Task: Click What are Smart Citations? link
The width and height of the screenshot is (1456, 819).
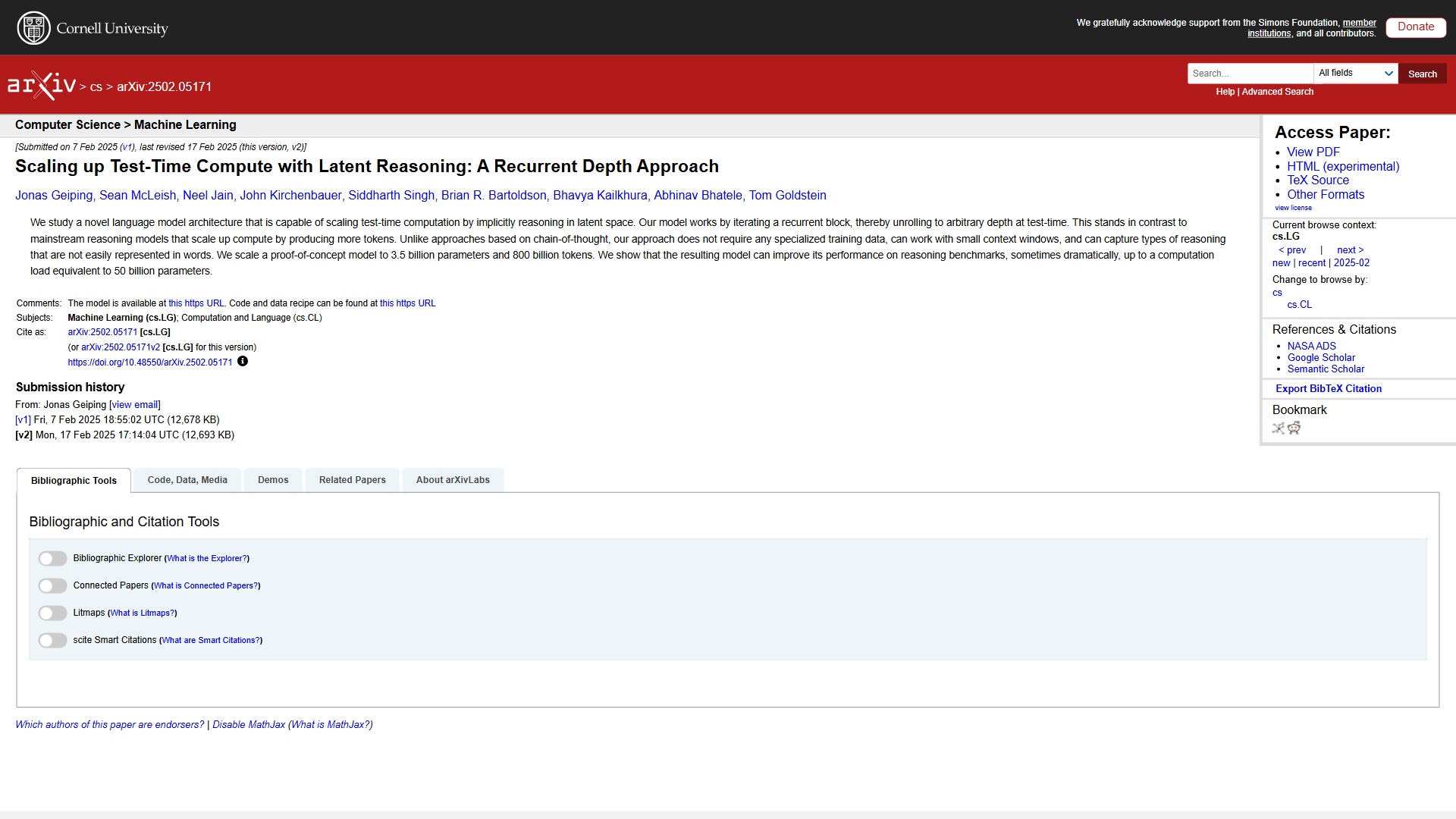Action: [211, 640]
